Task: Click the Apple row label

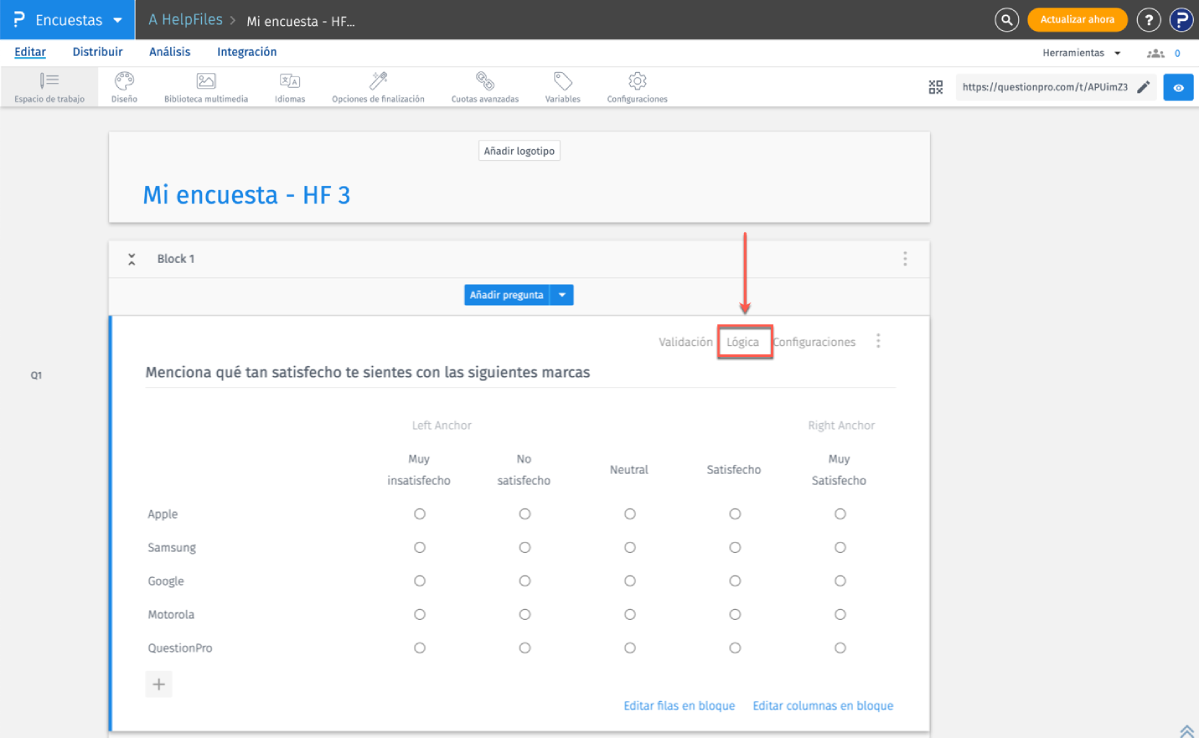Action: [x=163, y=514]
